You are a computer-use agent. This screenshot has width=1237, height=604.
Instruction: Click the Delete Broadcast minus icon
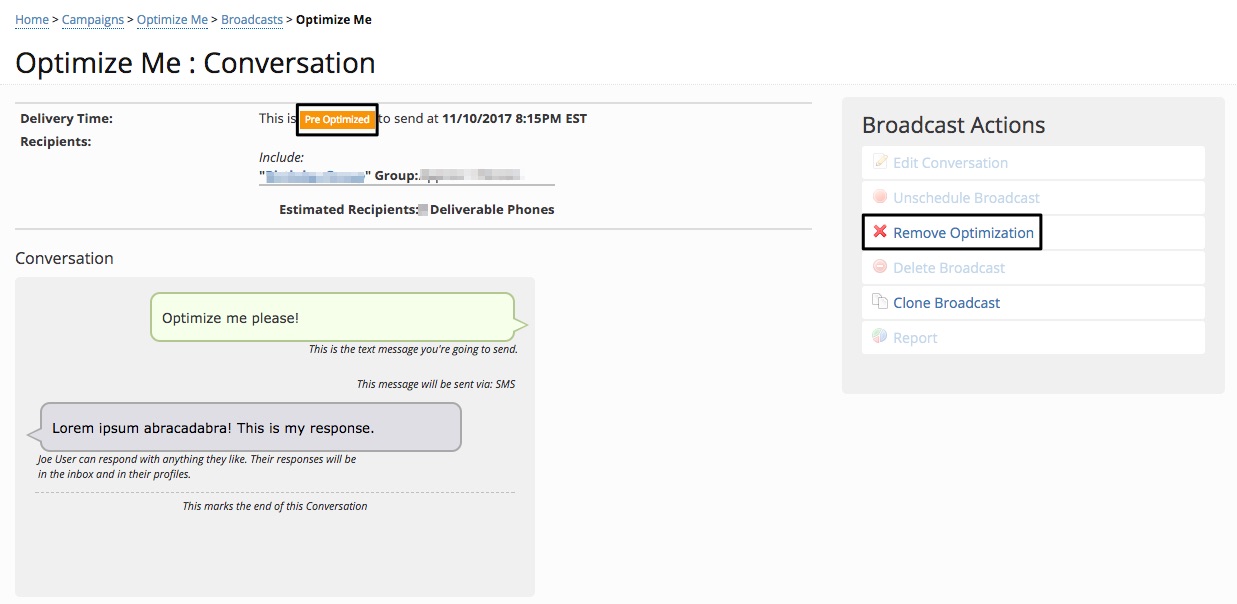coord(880,267)
